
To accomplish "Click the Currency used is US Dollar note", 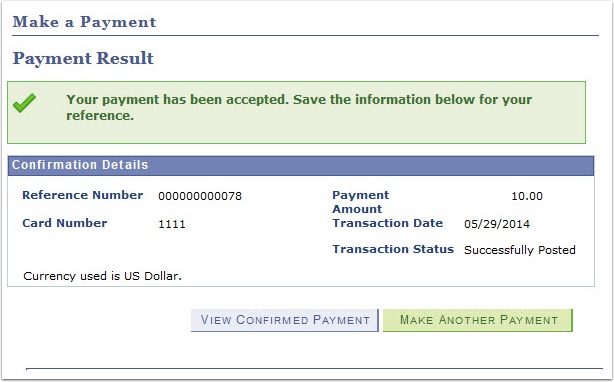I will (102, 276).
